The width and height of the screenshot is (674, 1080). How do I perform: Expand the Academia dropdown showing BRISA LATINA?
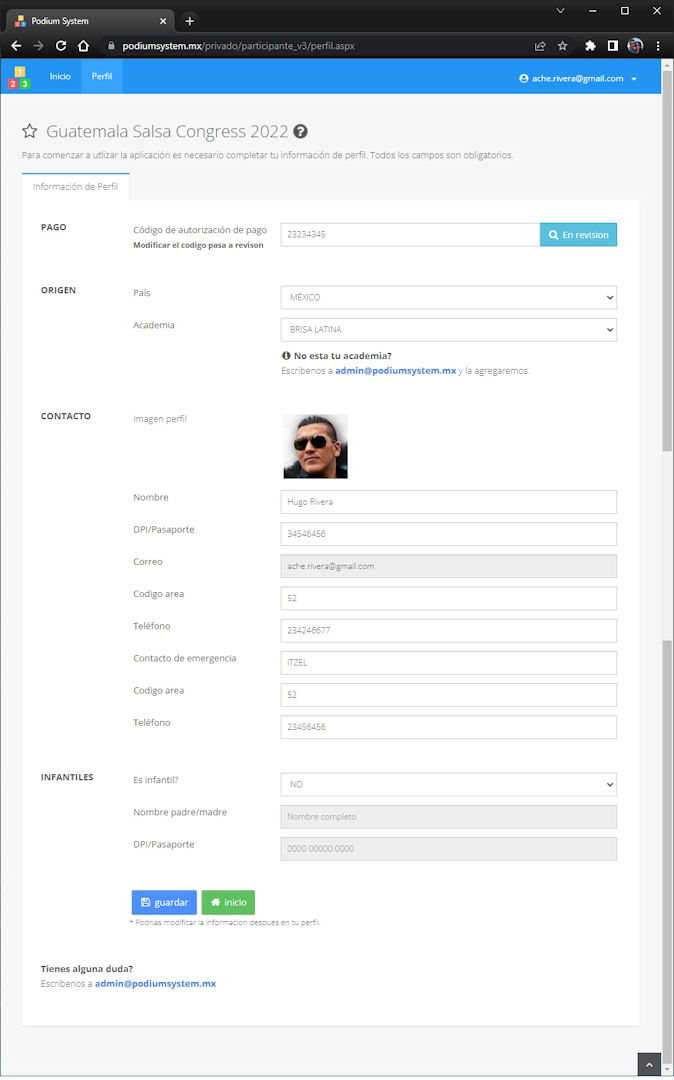448,330
